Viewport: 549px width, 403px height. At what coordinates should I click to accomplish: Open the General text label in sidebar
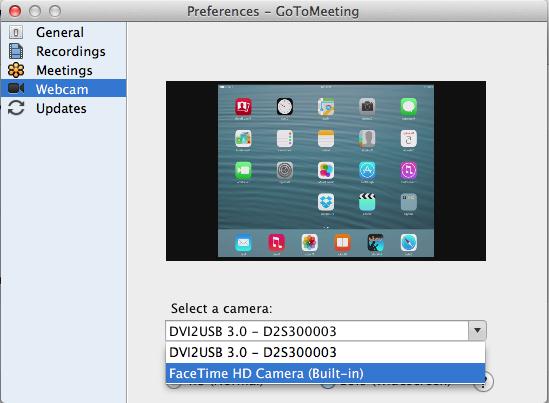pyautogui.click(x=60, y=32)
